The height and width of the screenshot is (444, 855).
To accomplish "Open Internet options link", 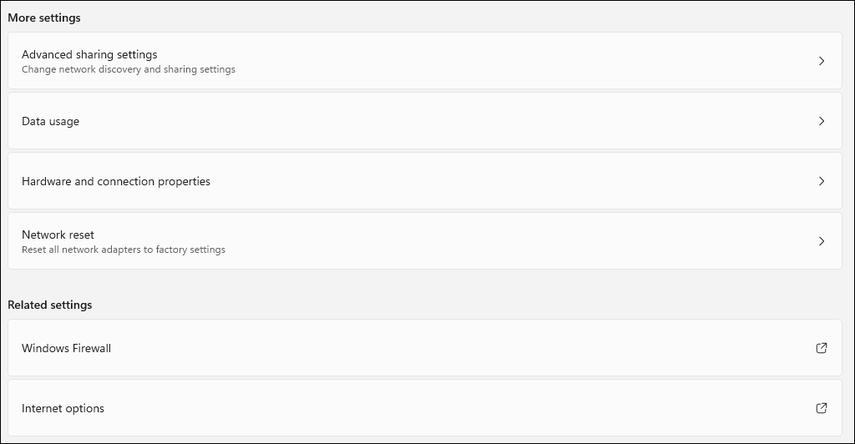I will (63, 408).
